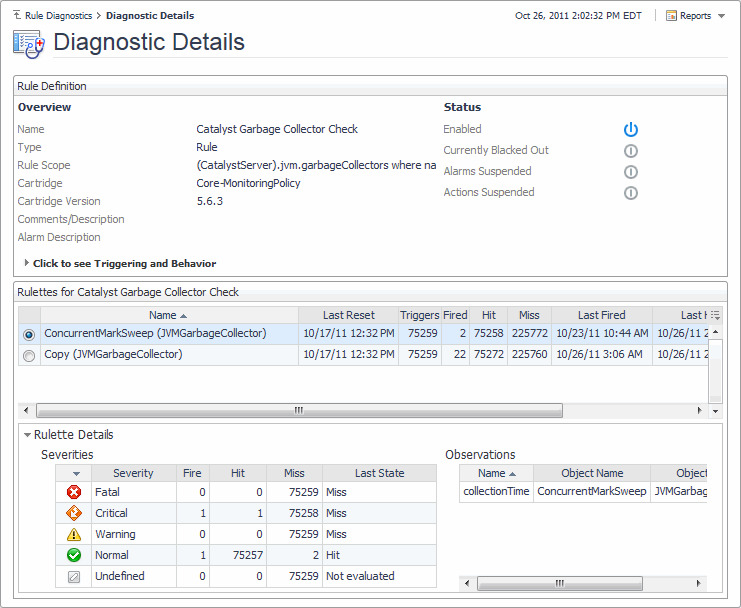Sort rulettes by Last Reset column
741x608 pixels.
point(348,315)
